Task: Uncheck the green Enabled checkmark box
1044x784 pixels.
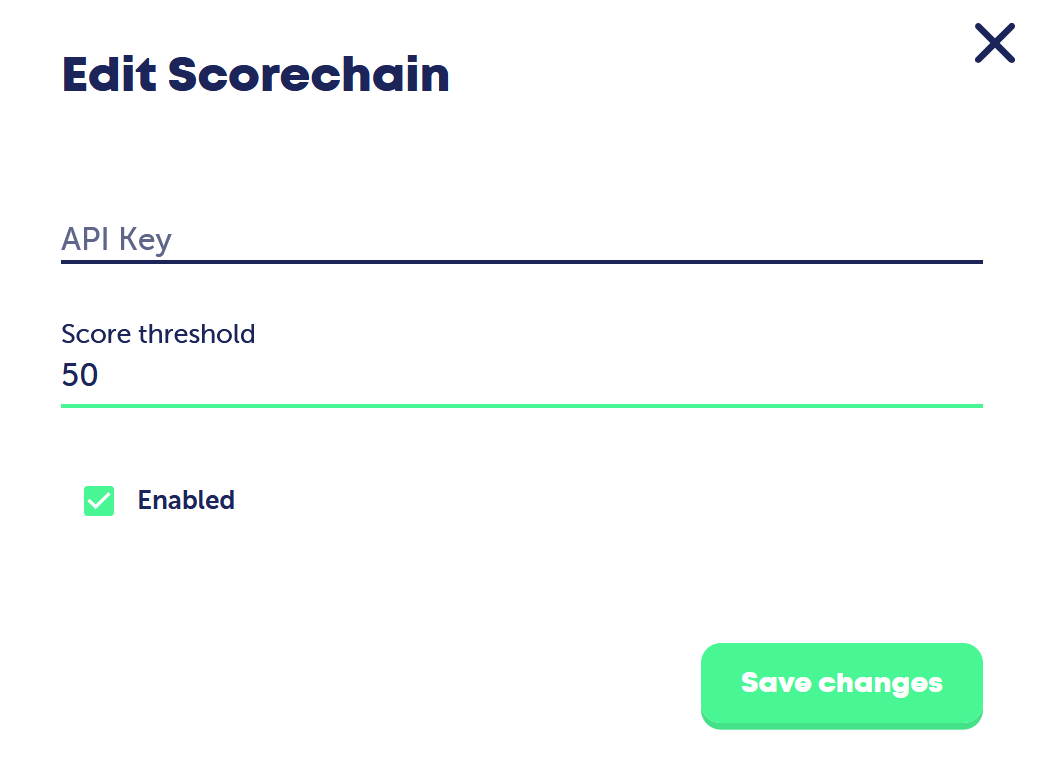Action: (x=99, y=500)
